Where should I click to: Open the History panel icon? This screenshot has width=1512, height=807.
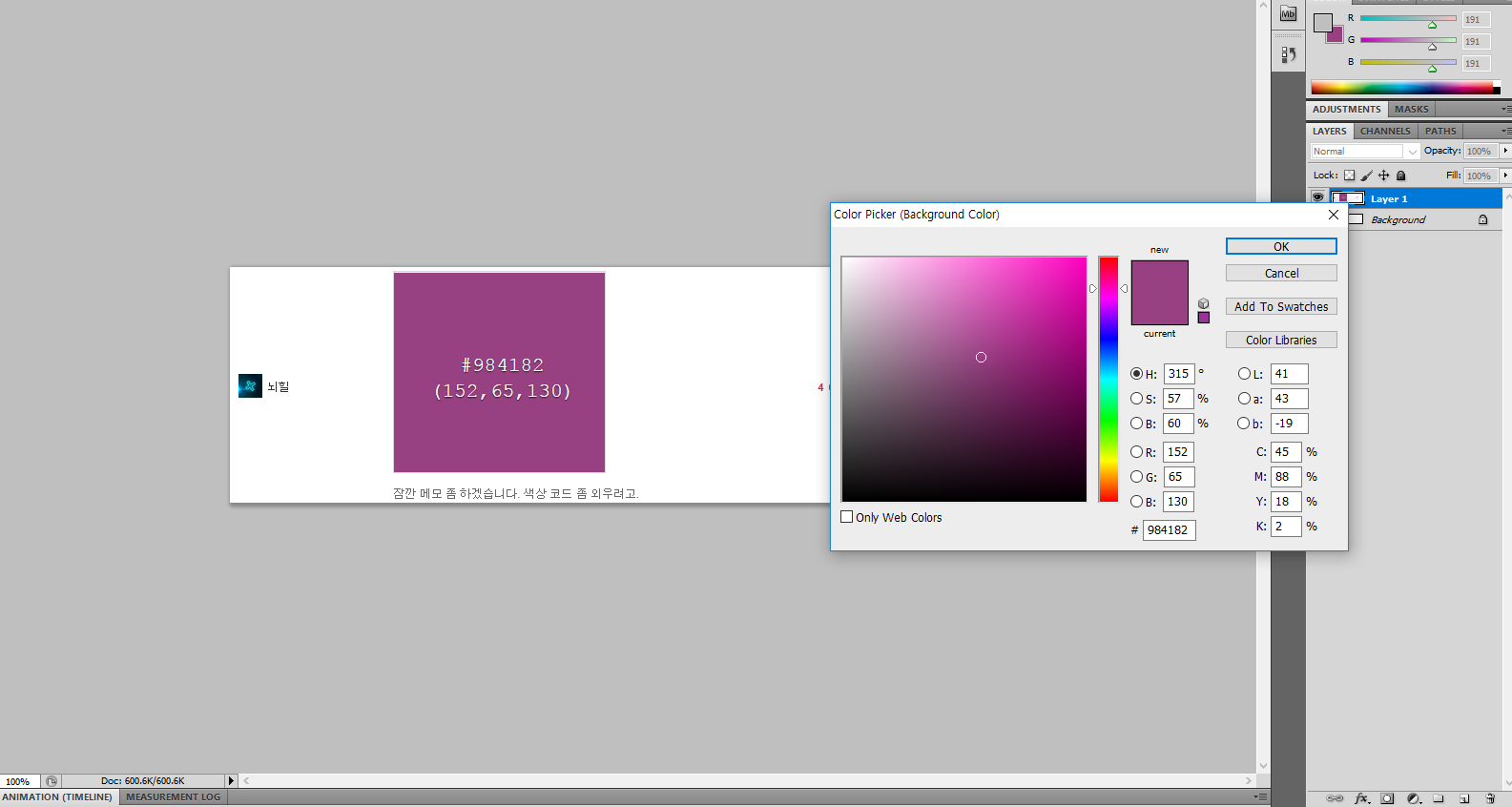click(1288, 55)
